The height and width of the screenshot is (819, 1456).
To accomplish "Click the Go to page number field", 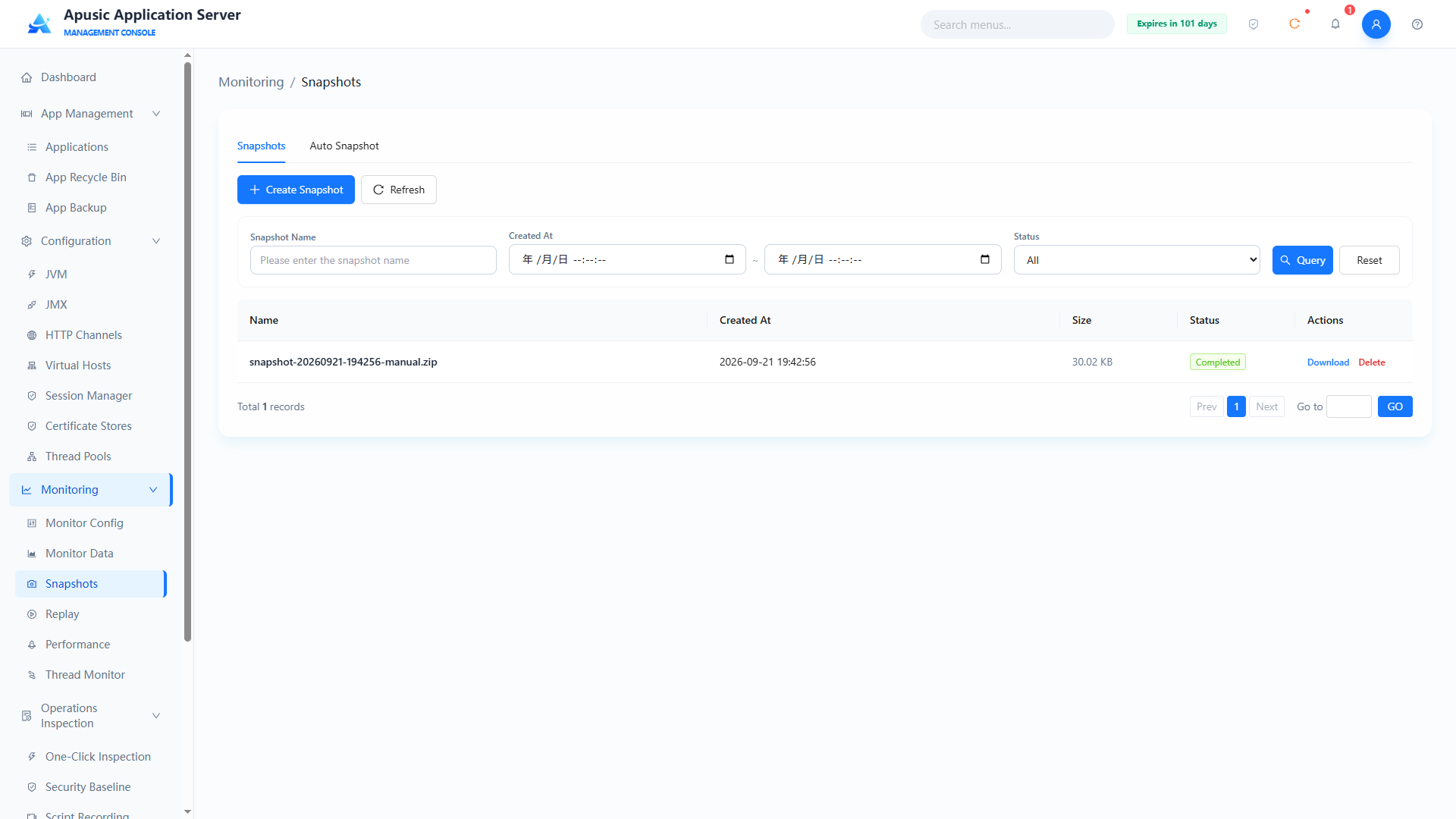I will tap(1349, 406).
